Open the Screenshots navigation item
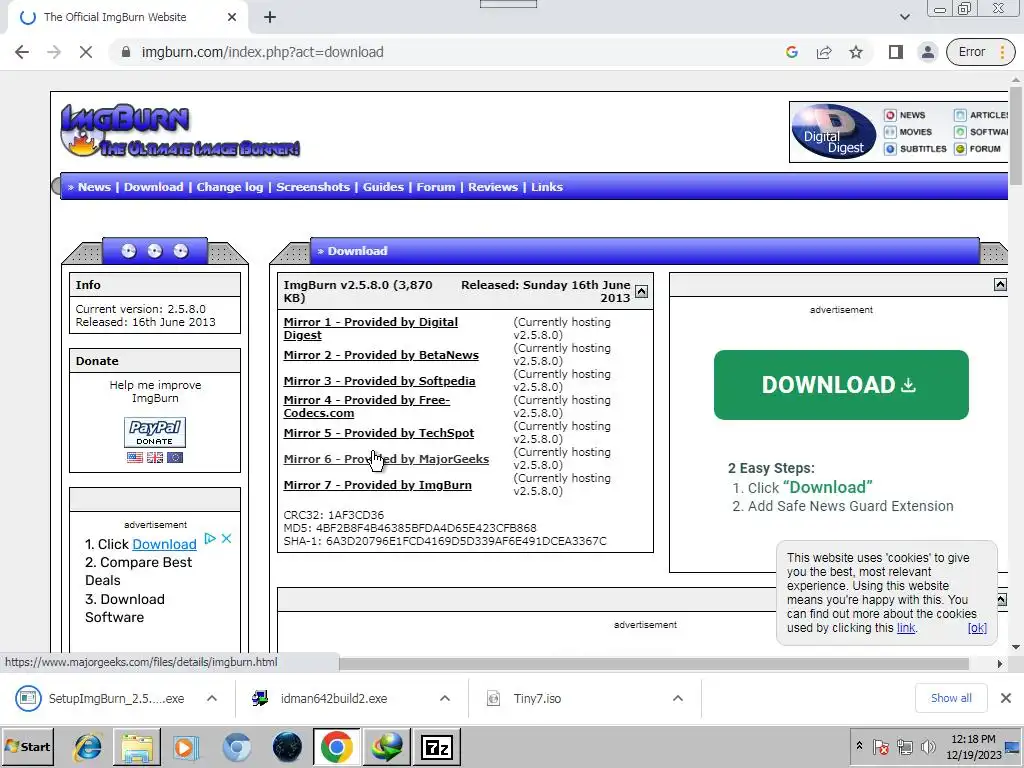This screenshot has width=1024, height=768. [313, 187]
